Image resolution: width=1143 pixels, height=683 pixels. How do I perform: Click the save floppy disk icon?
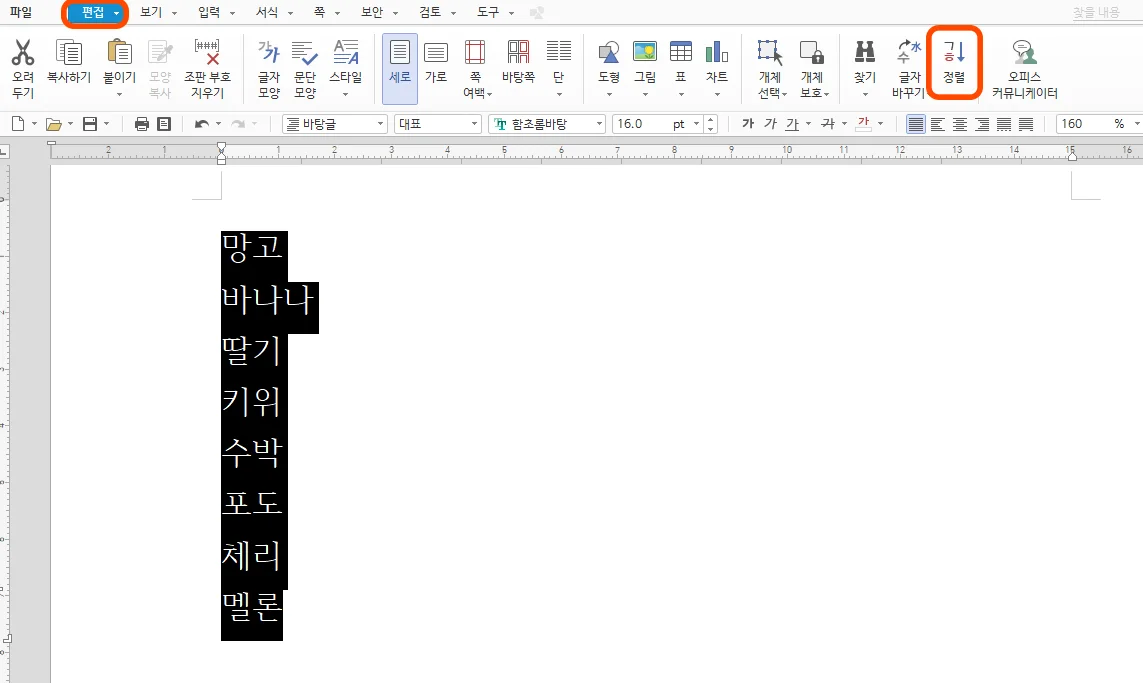pyautogui.click(x=90, y=124)
